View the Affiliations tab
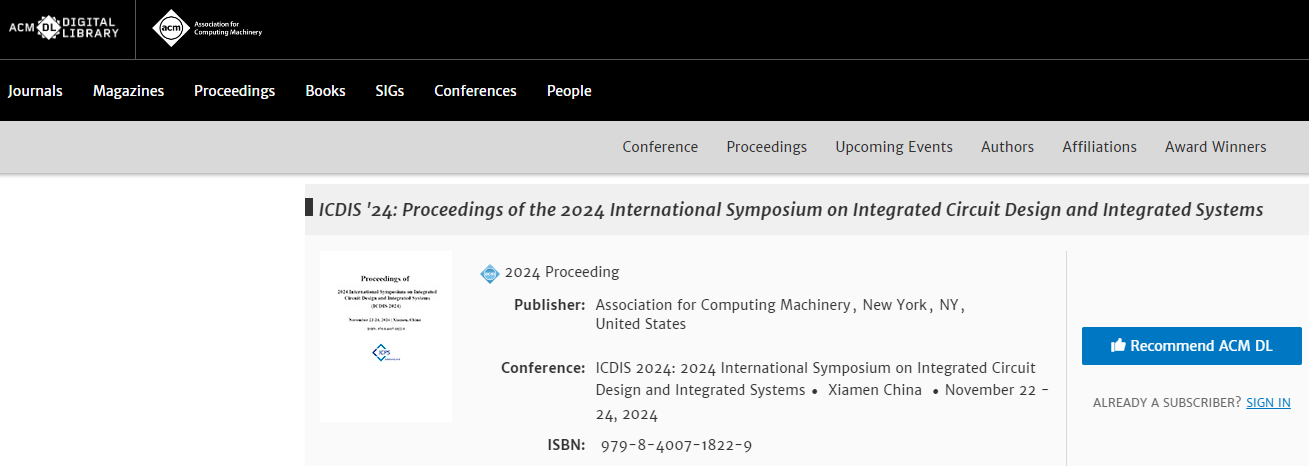 pos(1099,147)
